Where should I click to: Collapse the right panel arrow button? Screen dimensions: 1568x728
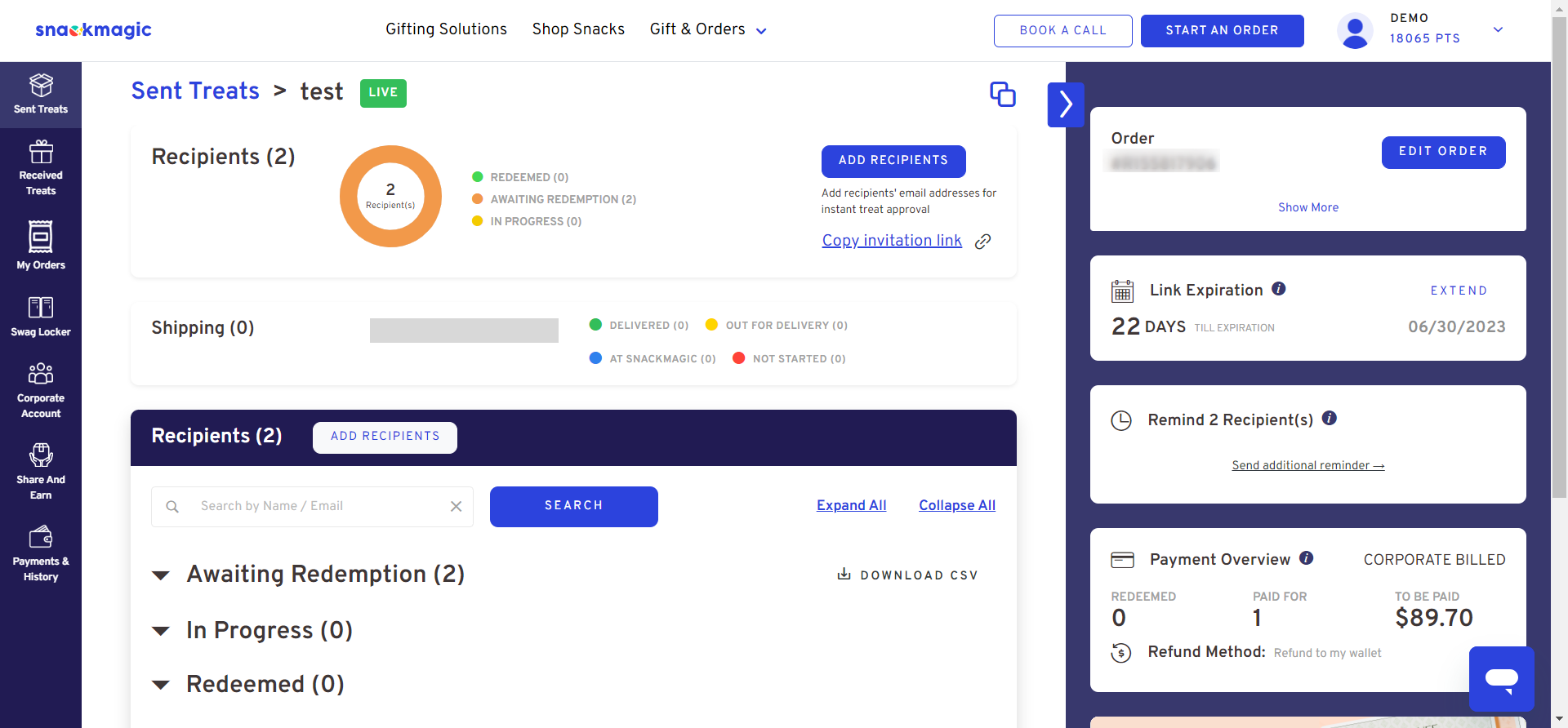pos(1066,104)
